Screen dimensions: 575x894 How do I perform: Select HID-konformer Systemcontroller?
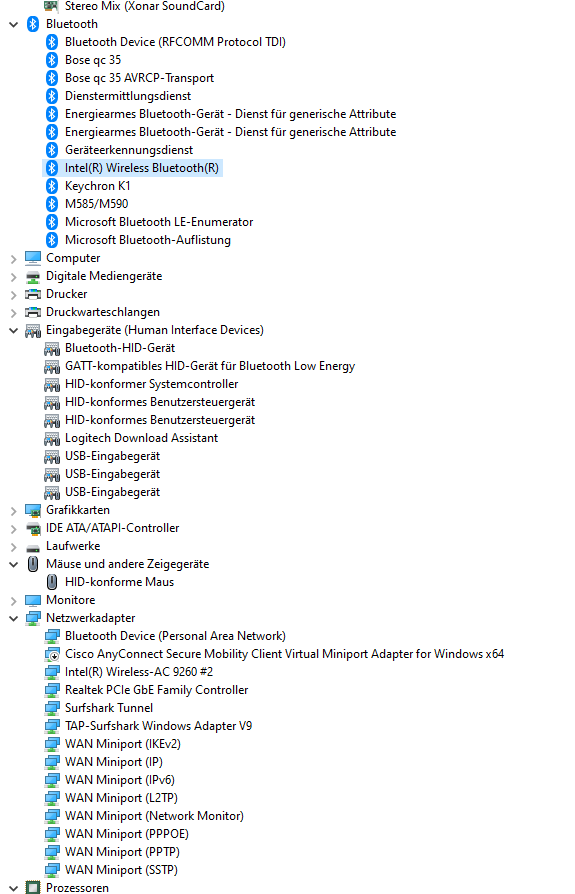[x=151, y=384]
